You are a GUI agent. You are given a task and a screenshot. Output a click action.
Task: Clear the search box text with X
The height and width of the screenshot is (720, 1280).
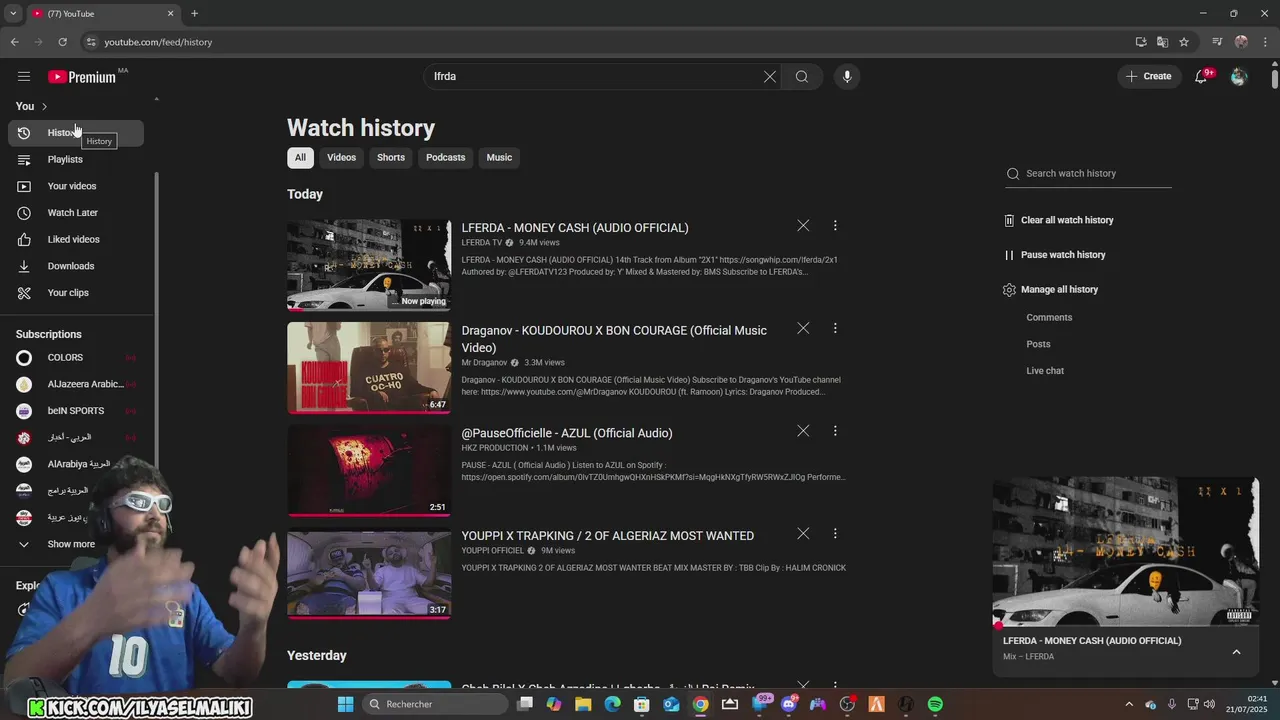coord(770,77)
